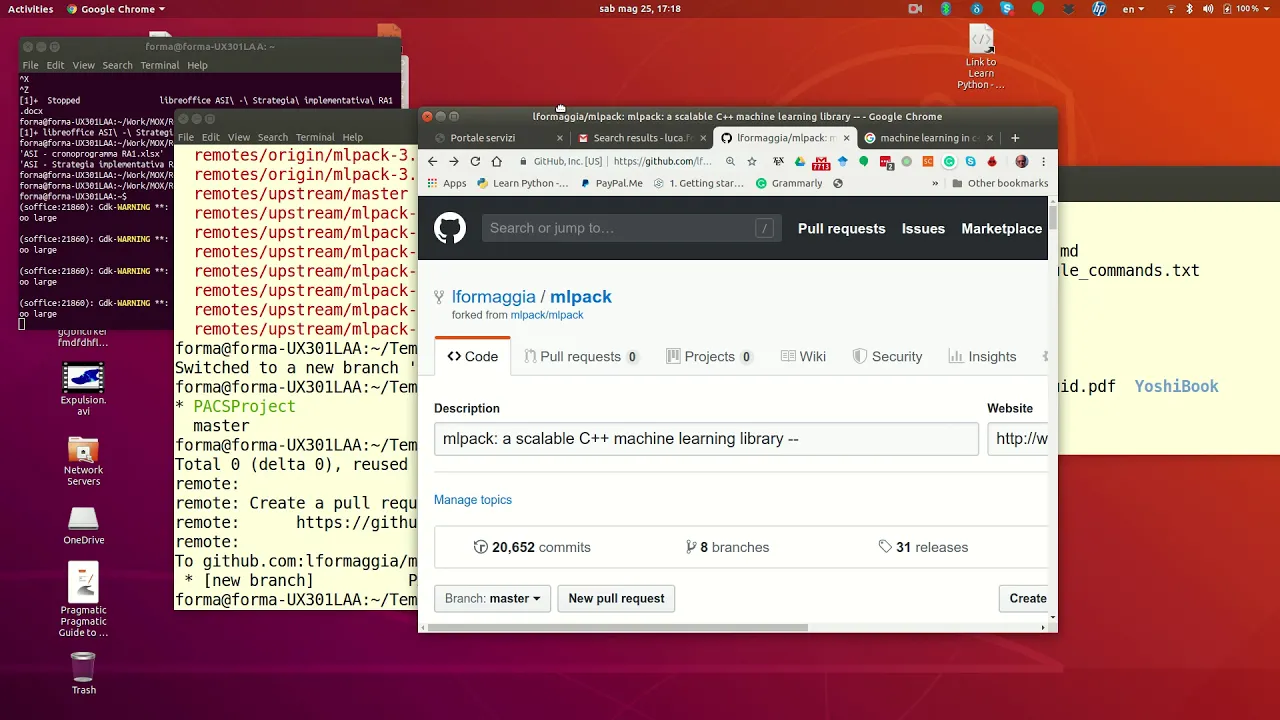Click Manage topics link

[473, 500]
